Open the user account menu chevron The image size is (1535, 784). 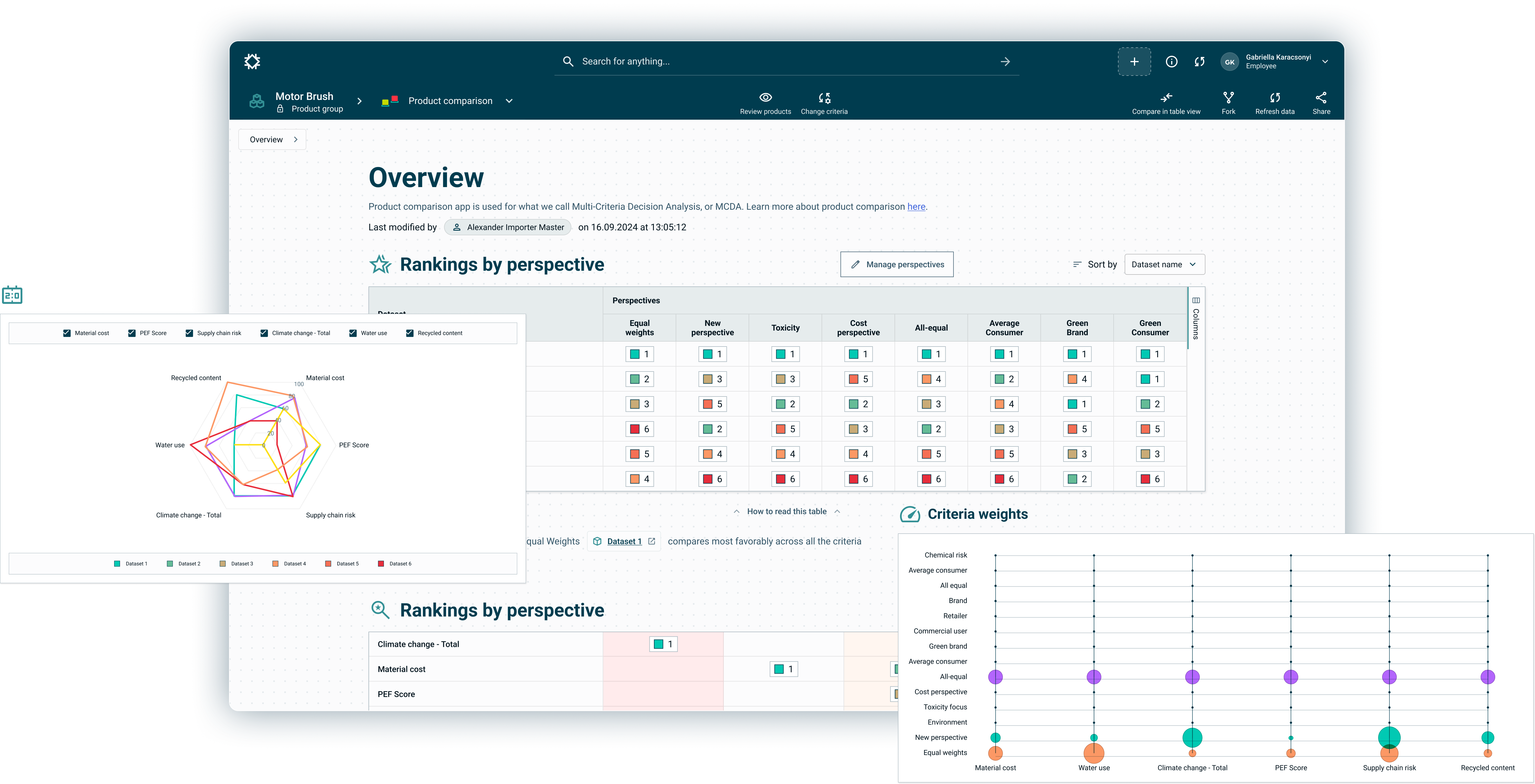(1325, 61)
